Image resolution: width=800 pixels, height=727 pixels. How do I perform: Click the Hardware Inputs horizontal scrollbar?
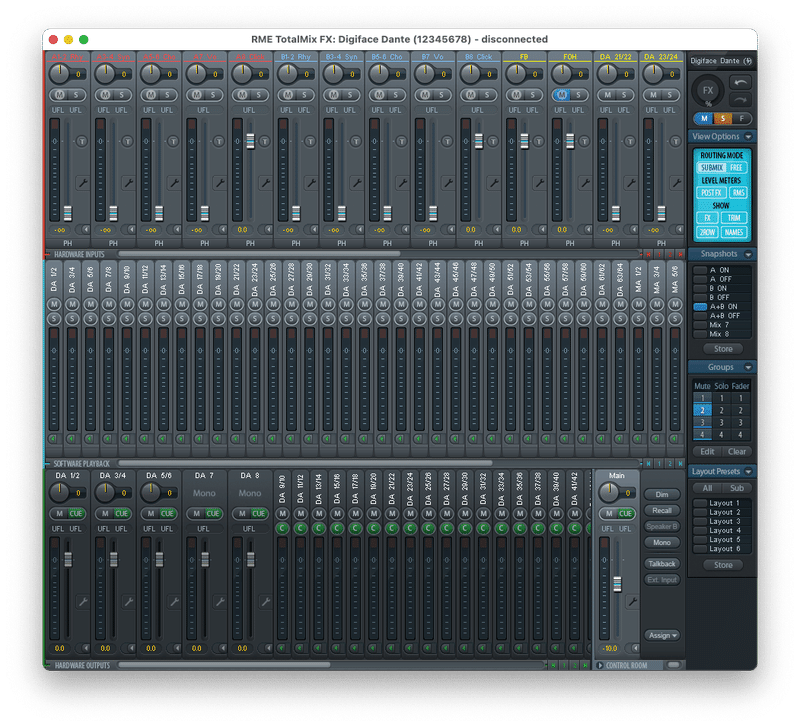tap(259, 254)
